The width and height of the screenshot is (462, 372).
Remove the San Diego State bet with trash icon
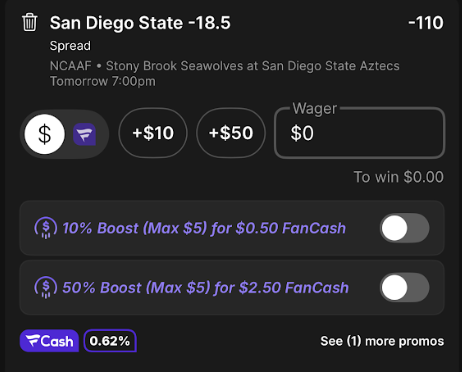point(29,22)
